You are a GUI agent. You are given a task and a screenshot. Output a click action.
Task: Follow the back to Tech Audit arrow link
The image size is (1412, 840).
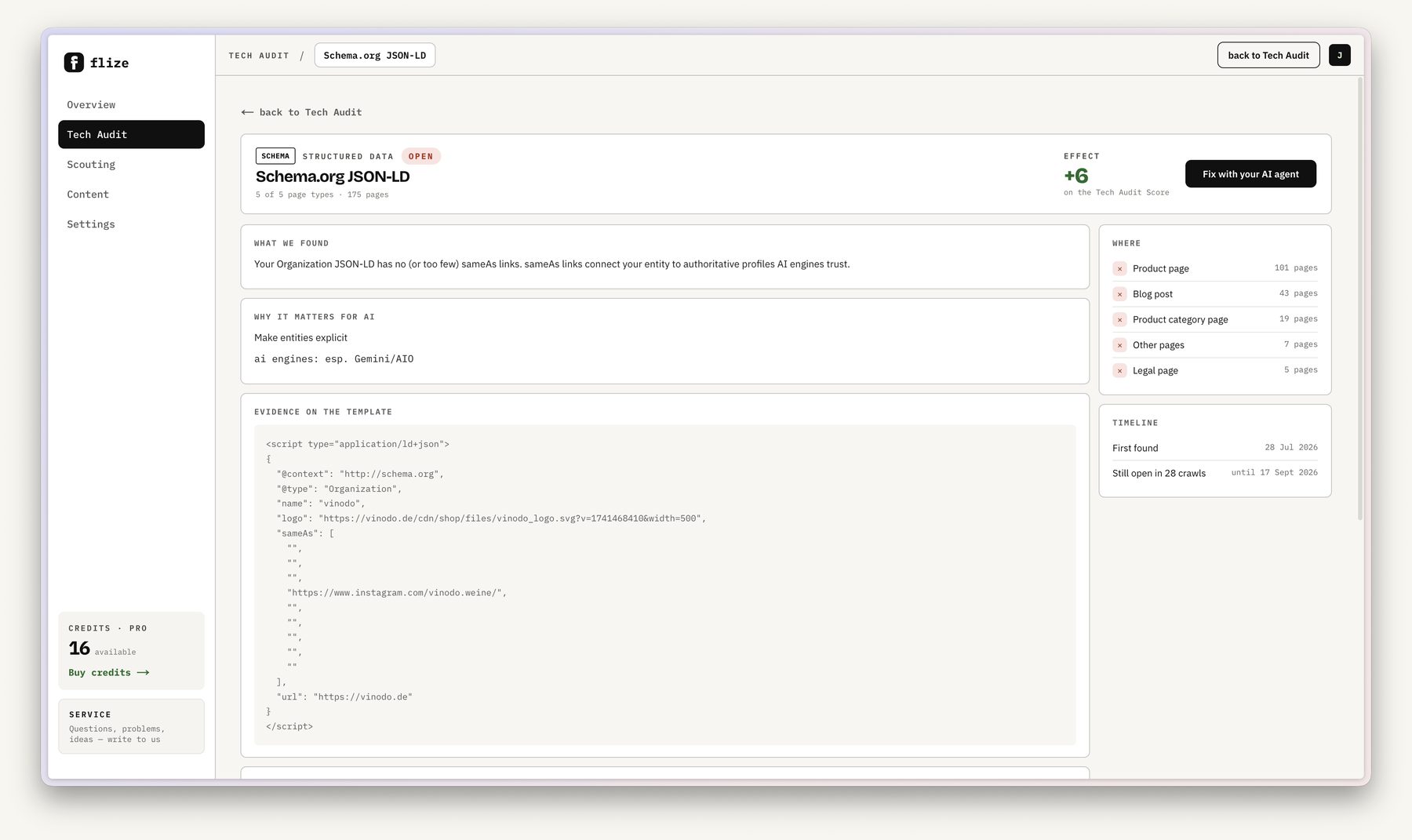[302, 112]
